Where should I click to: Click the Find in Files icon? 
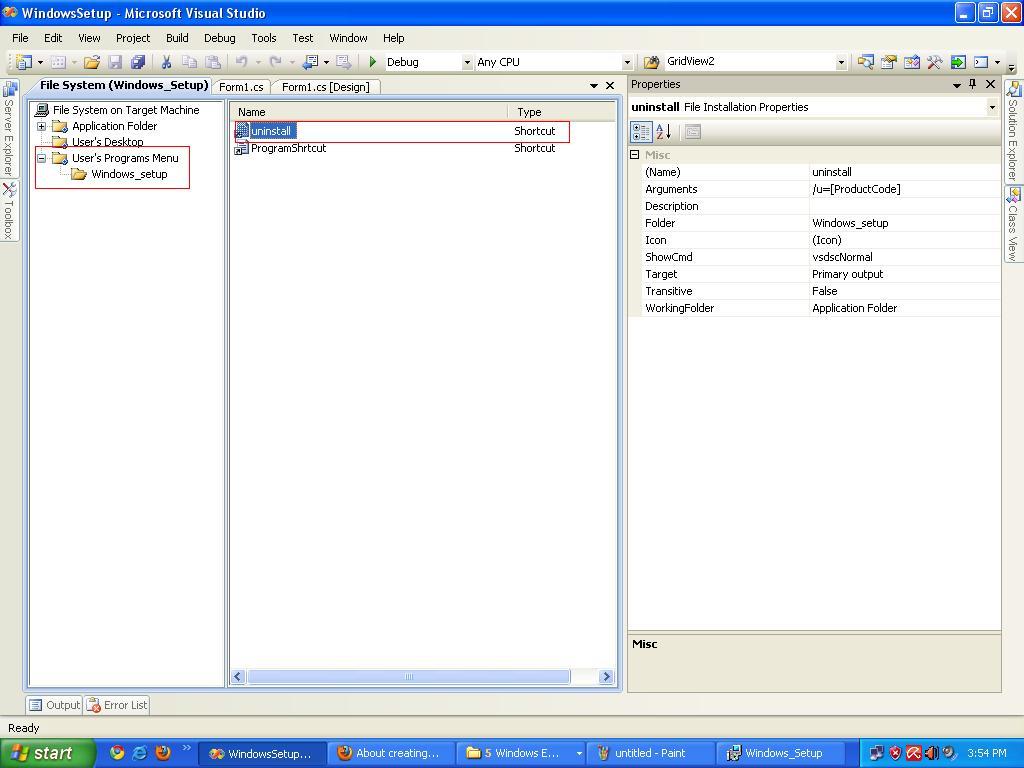(x=651, y=62)
